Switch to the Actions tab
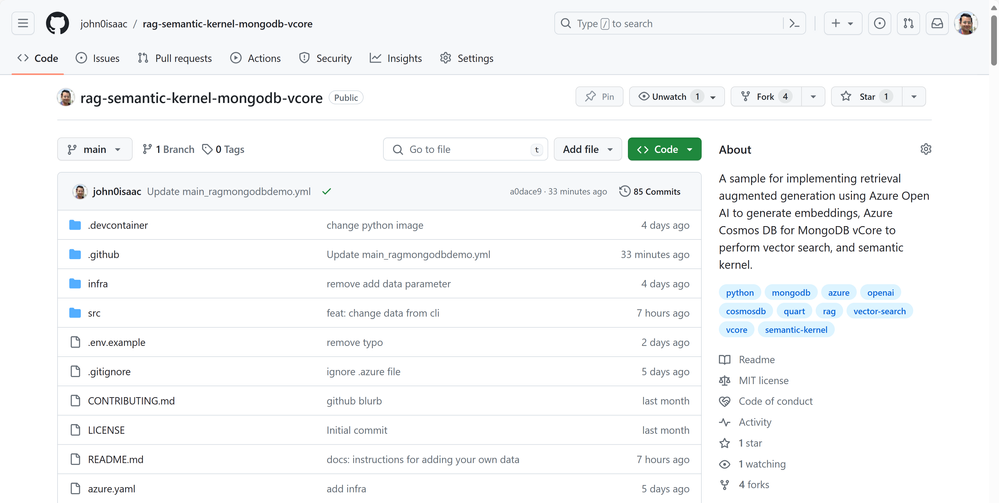The image size is (999, 503). [255, 58]
